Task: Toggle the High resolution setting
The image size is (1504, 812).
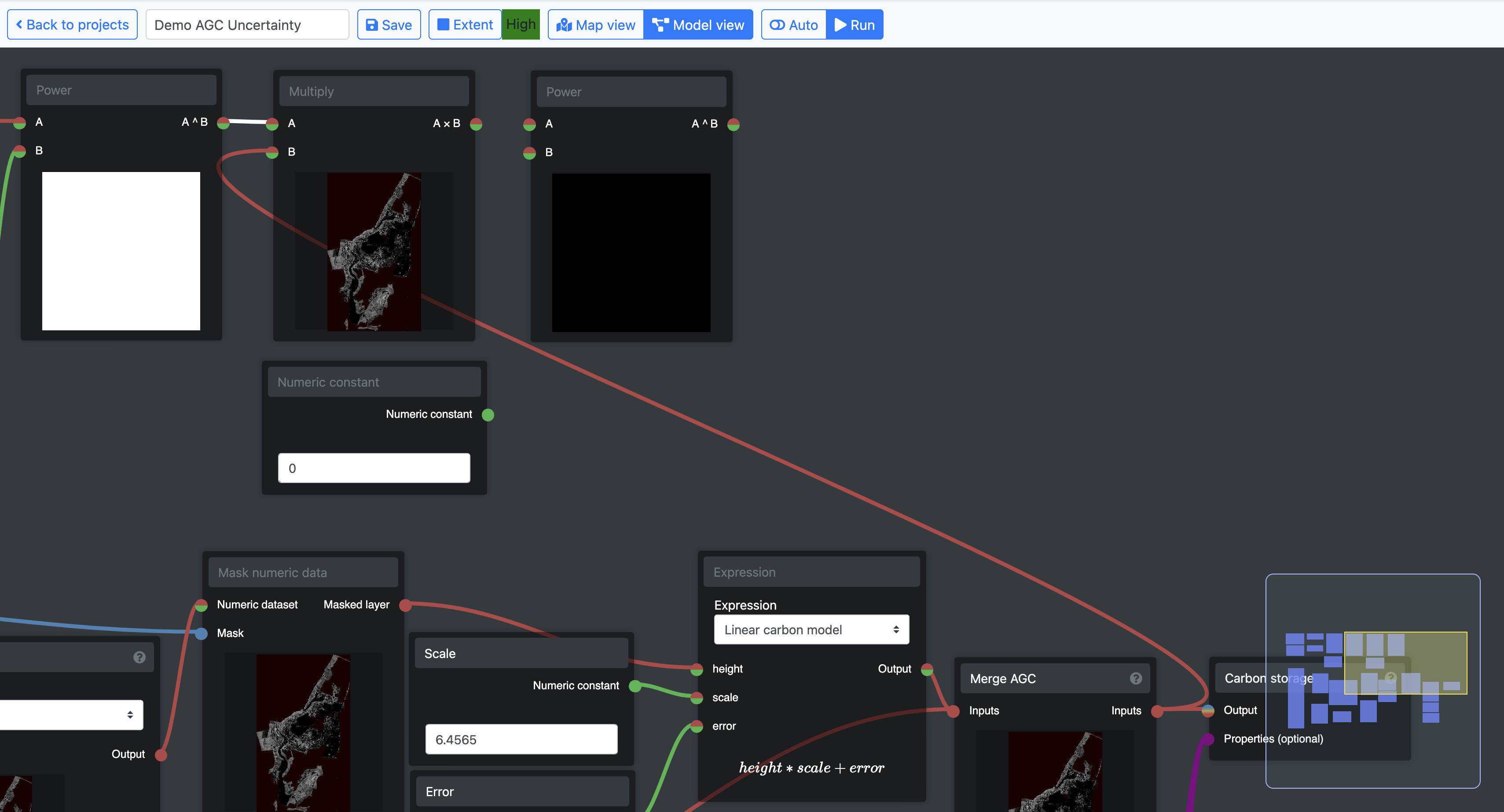Action: 521,25
